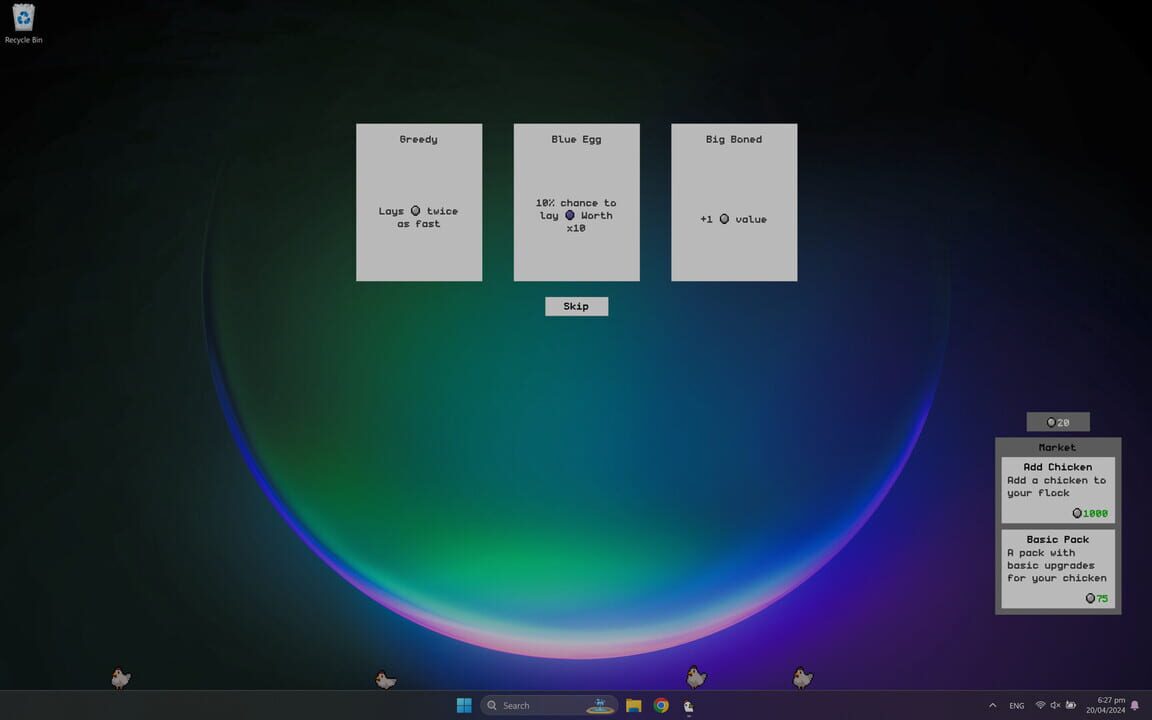Buy Add Chicken from the Market
This screenshot has width=1152, height=720.
tap(1057, 490)
